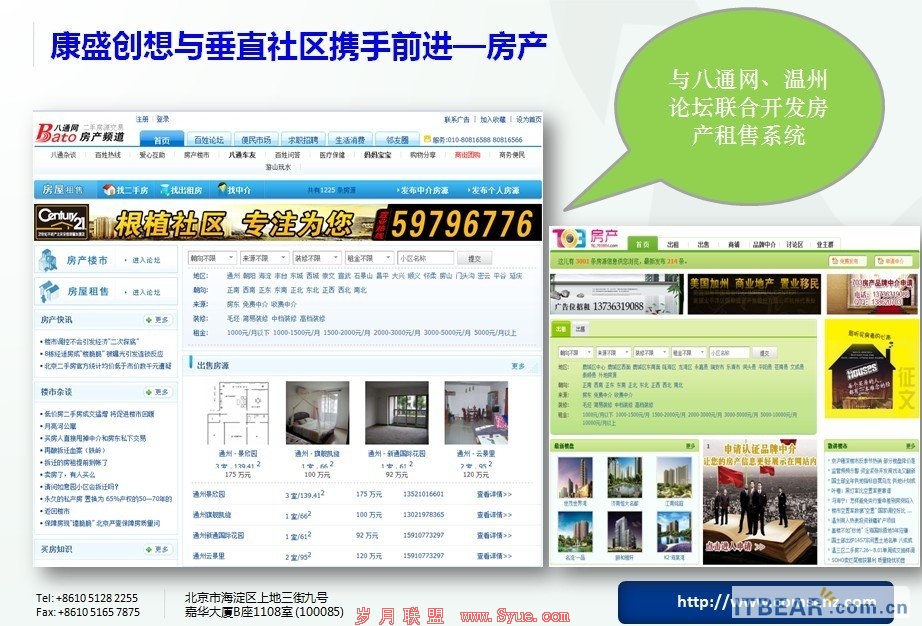The image size is (922, 626).
Task: Open the 装修不限 dropdown on 703 房产 site
Action: pyautogui.click(x=650, y=353)
